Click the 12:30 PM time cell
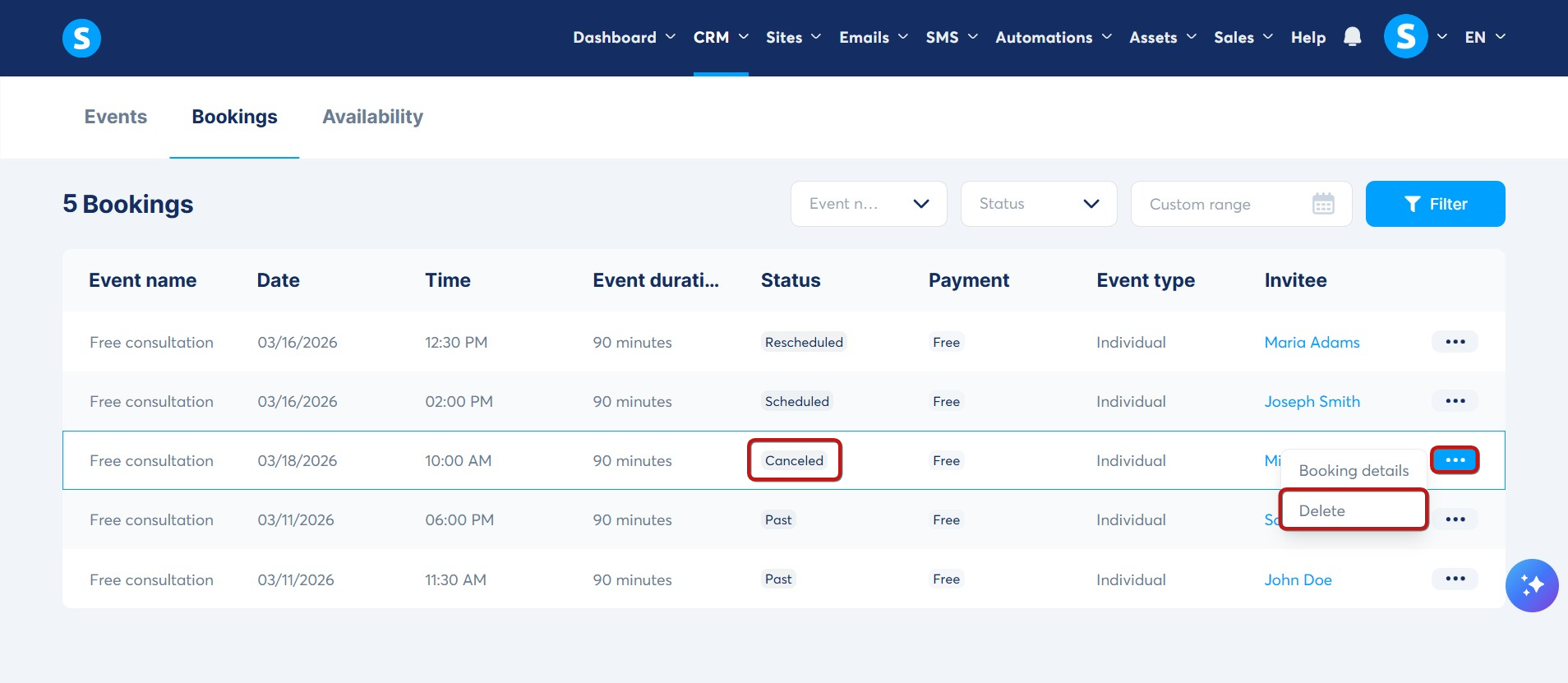The width and height of the screenshot is (1568, 683). 456,342
